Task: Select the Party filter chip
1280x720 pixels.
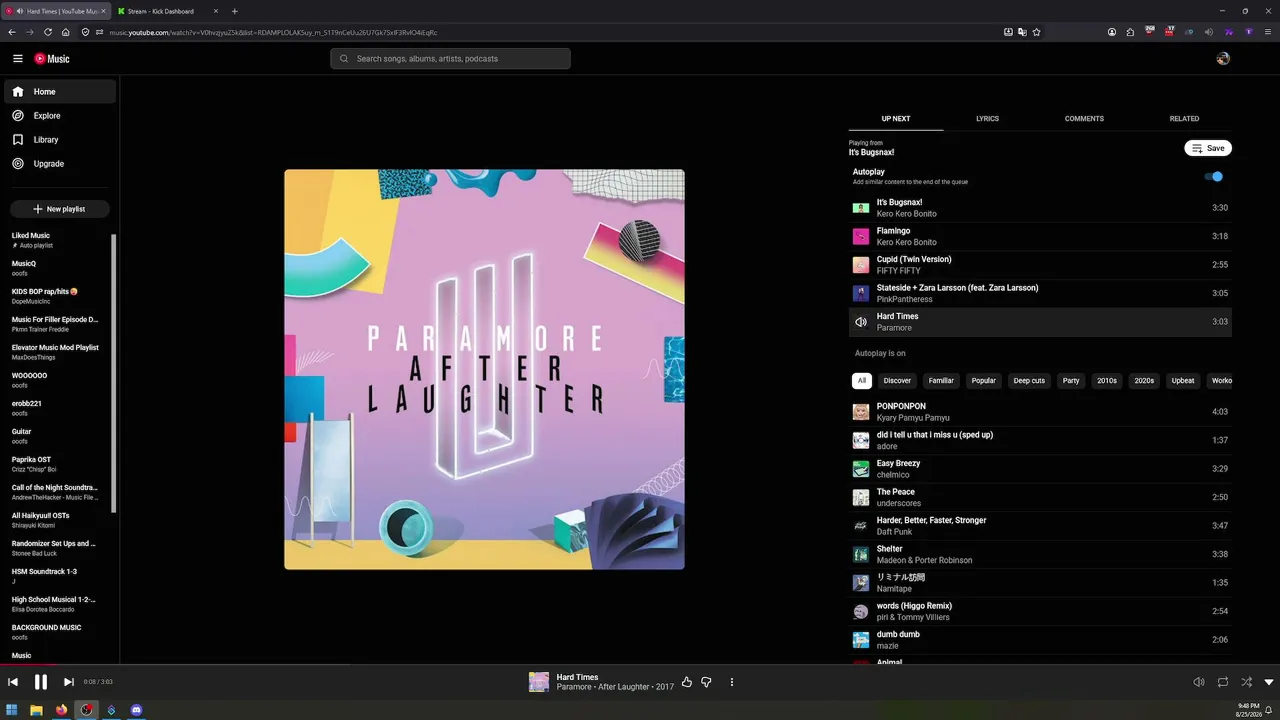Action: pyautogui.click(x=1071, y=381)
